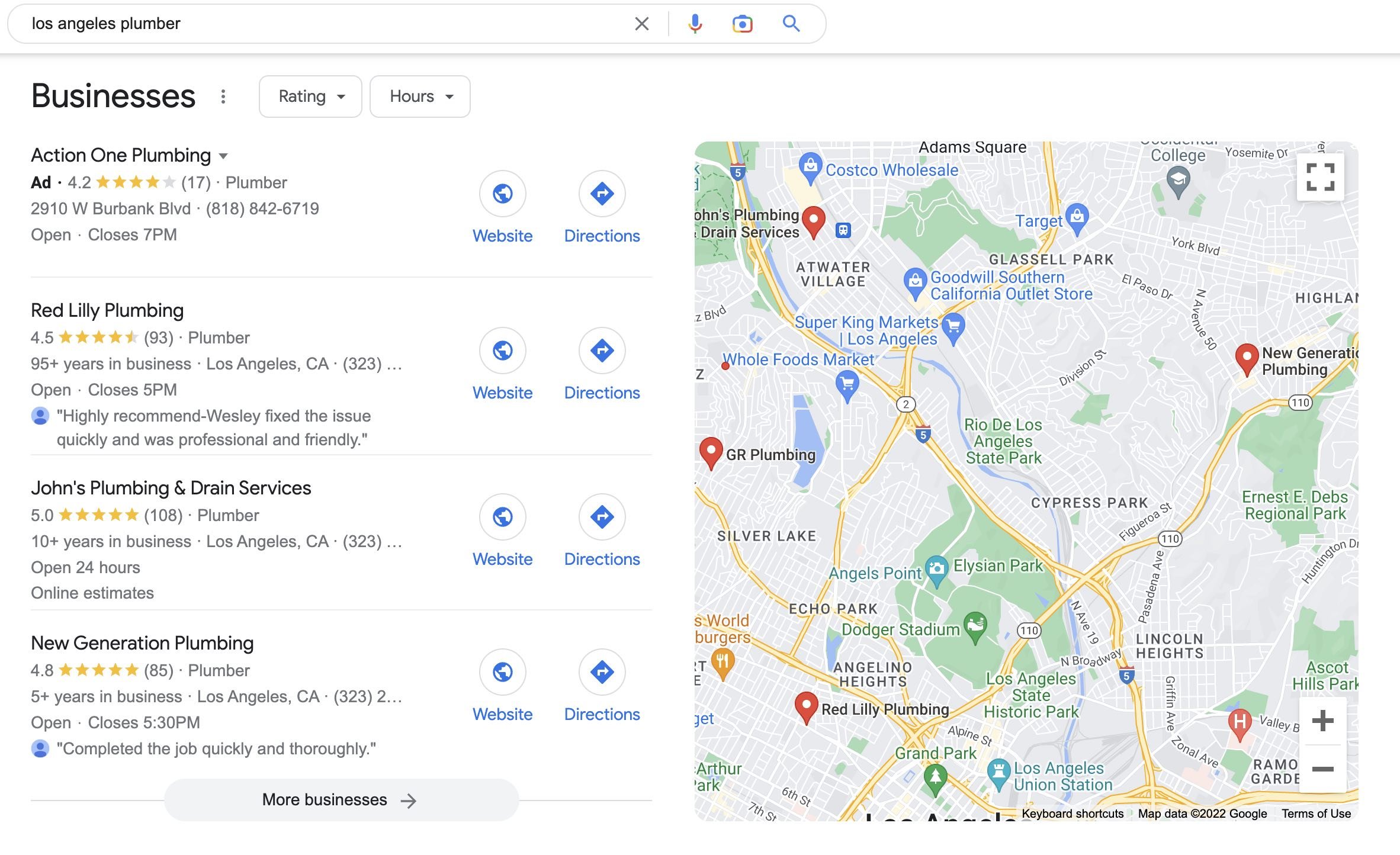Select the New Generation Plumbing map pin
This screenshot has width=1400, height=855.
(1246, 359)
